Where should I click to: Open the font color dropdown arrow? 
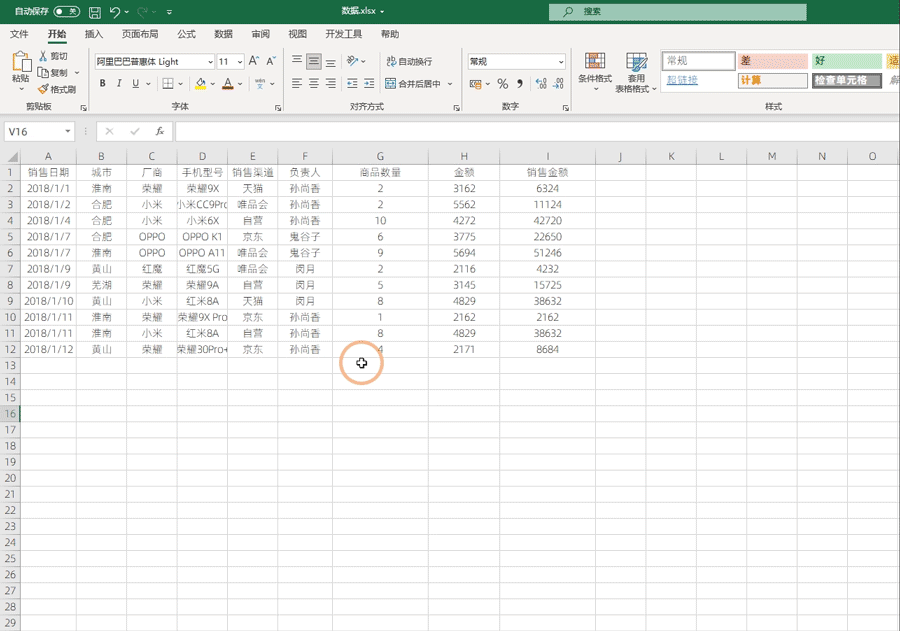(x=240, y=84)
